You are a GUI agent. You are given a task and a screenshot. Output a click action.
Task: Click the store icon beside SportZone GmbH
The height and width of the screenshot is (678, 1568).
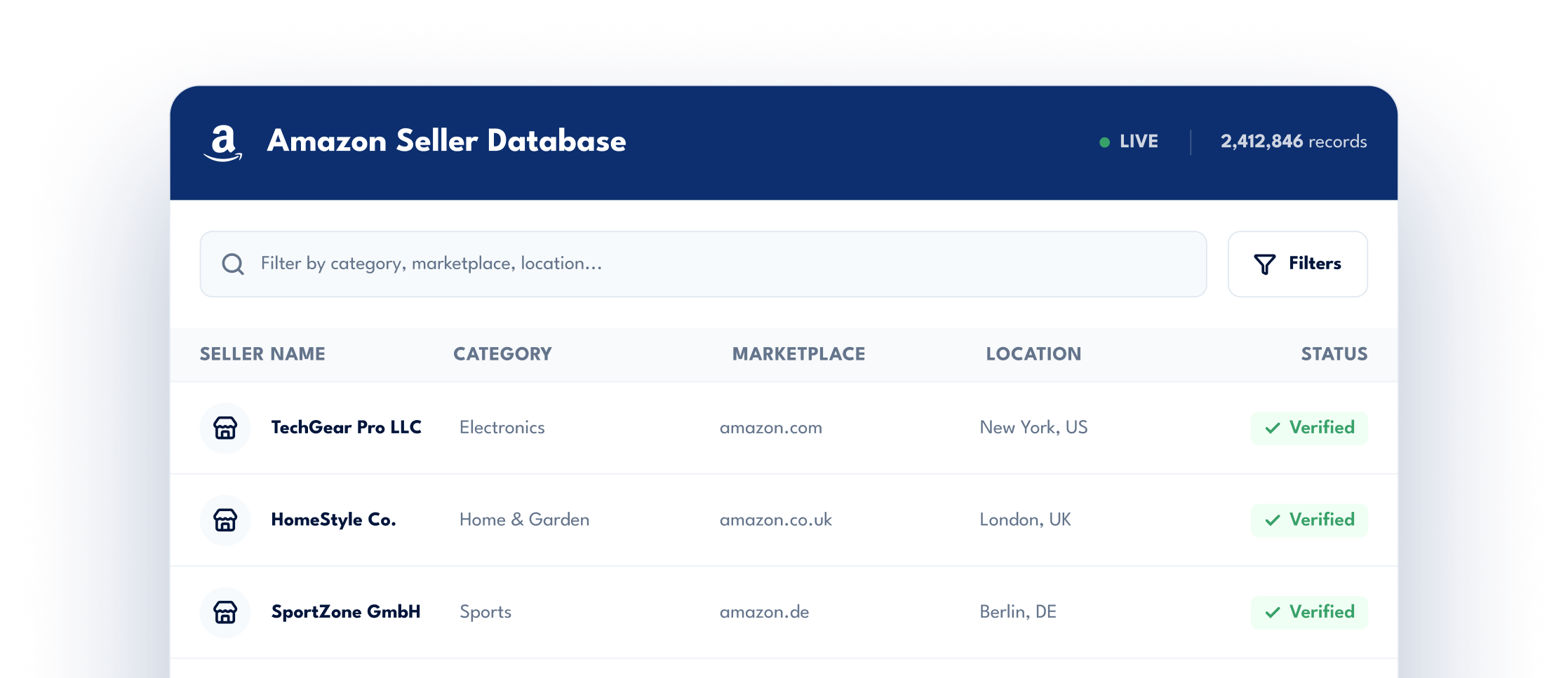(225, 612)
